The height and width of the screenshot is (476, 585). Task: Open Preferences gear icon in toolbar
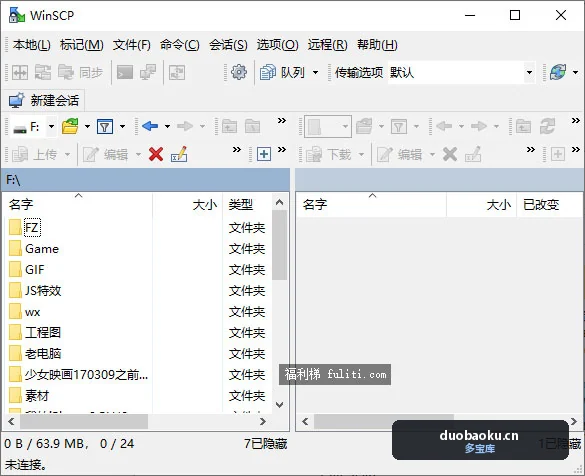pyautogui.click(x=239, y=72)
